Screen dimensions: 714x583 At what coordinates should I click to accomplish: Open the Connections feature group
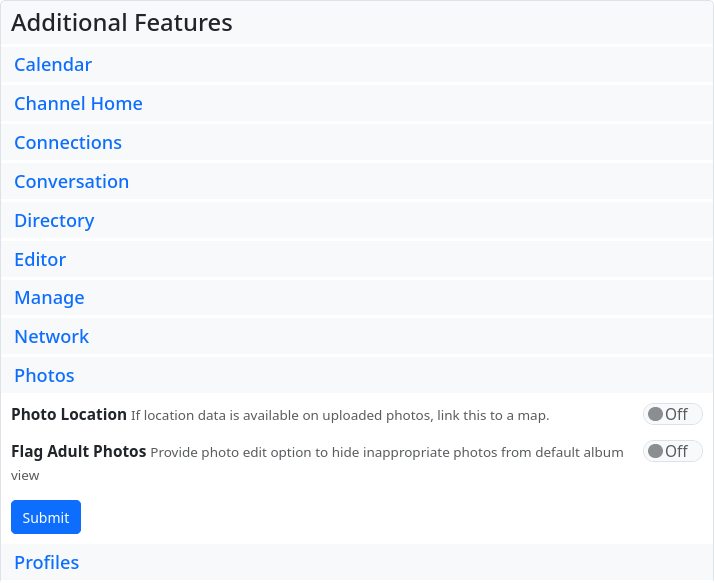click(68, 143)
